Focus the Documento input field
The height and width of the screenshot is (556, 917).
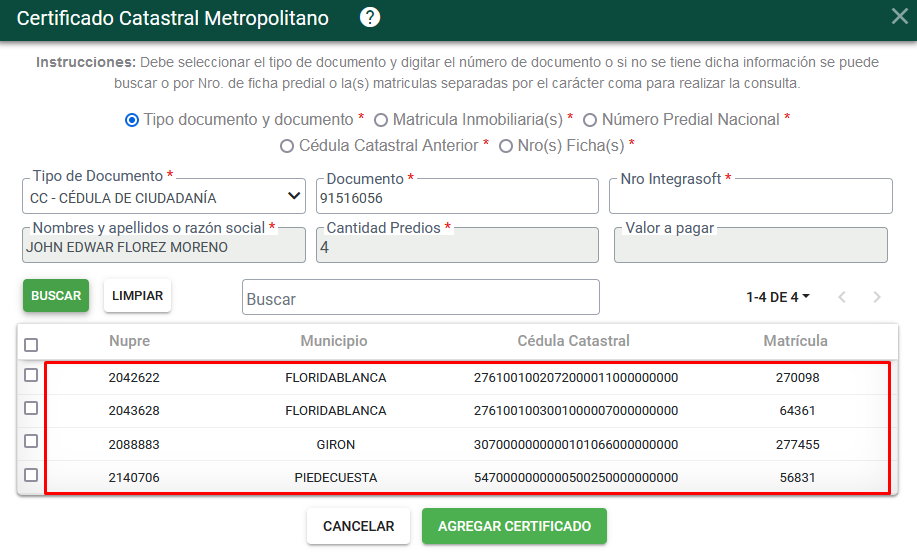[457, 197]
